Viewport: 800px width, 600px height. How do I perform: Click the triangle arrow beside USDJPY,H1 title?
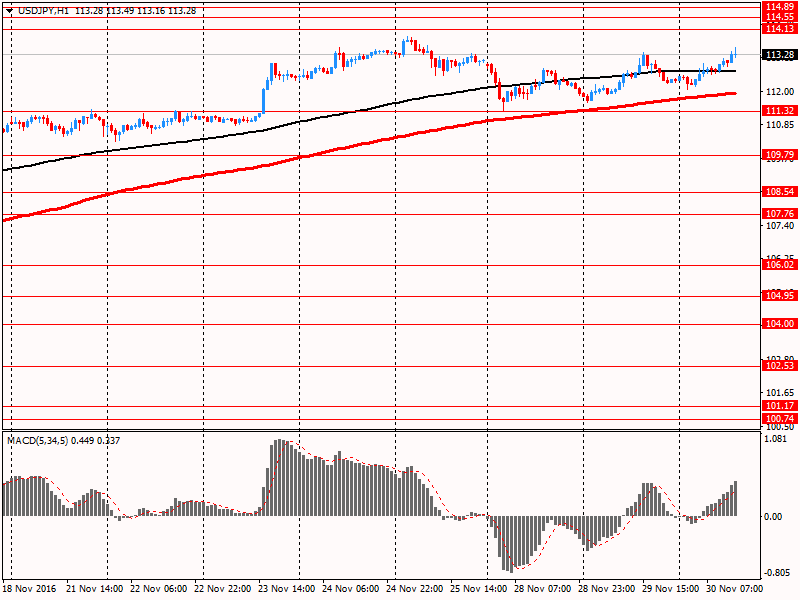click(x=7, y=10)
